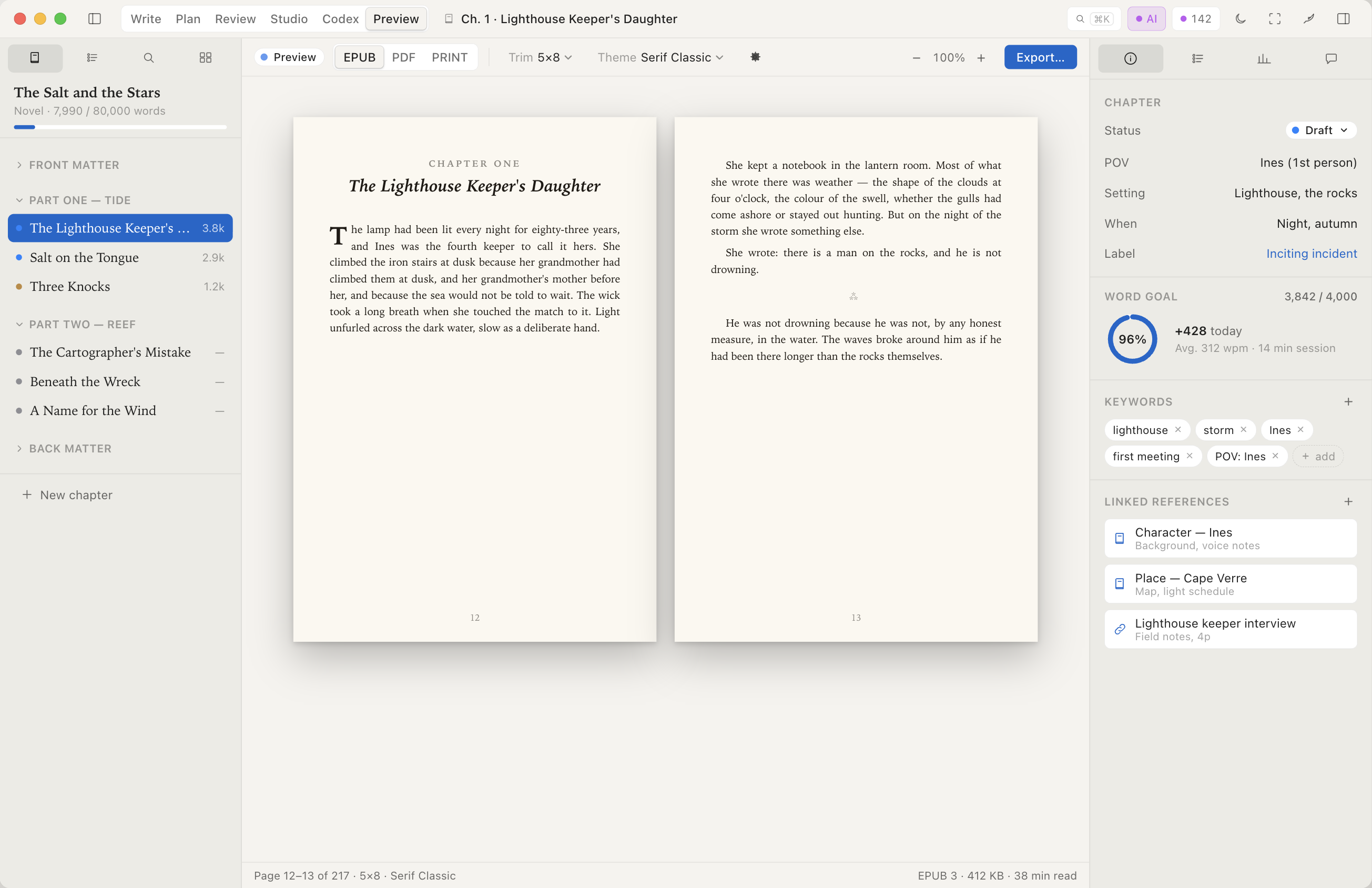Open preview settings gear icon
The width and height of the screenshot is (1372, 888).
tap(756, 57)
